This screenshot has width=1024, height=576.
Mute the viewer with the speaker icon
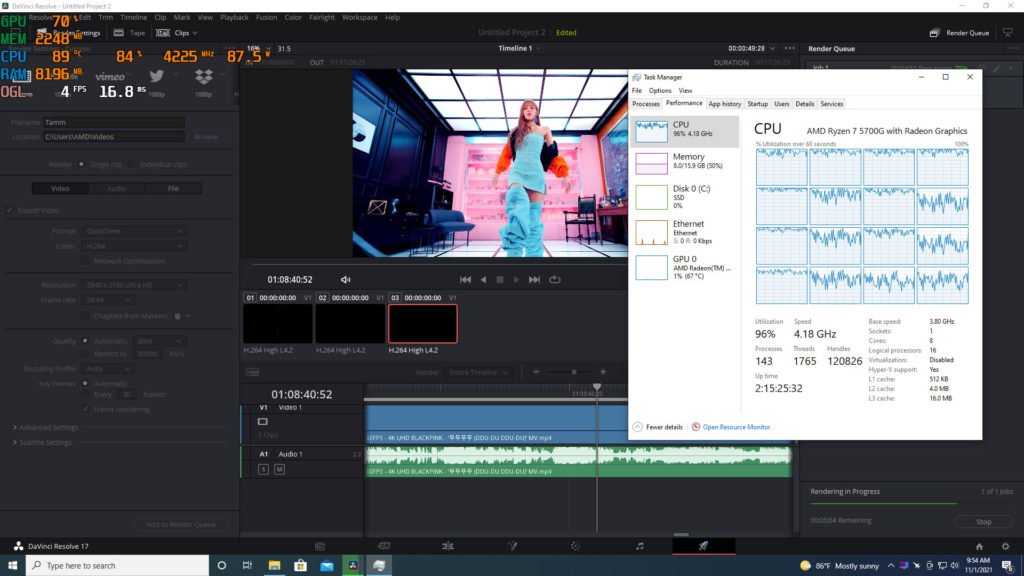[346, 280]
